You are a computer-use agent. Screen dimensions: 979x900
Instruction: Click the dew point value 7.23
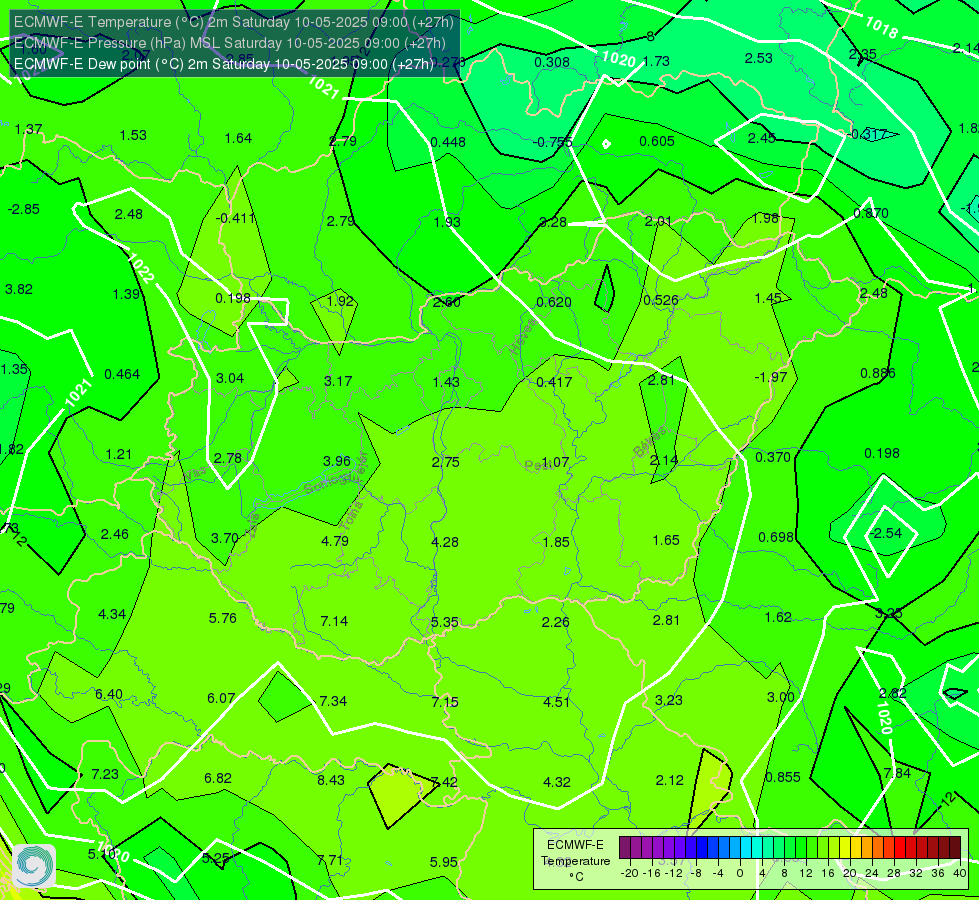(105, 774)
